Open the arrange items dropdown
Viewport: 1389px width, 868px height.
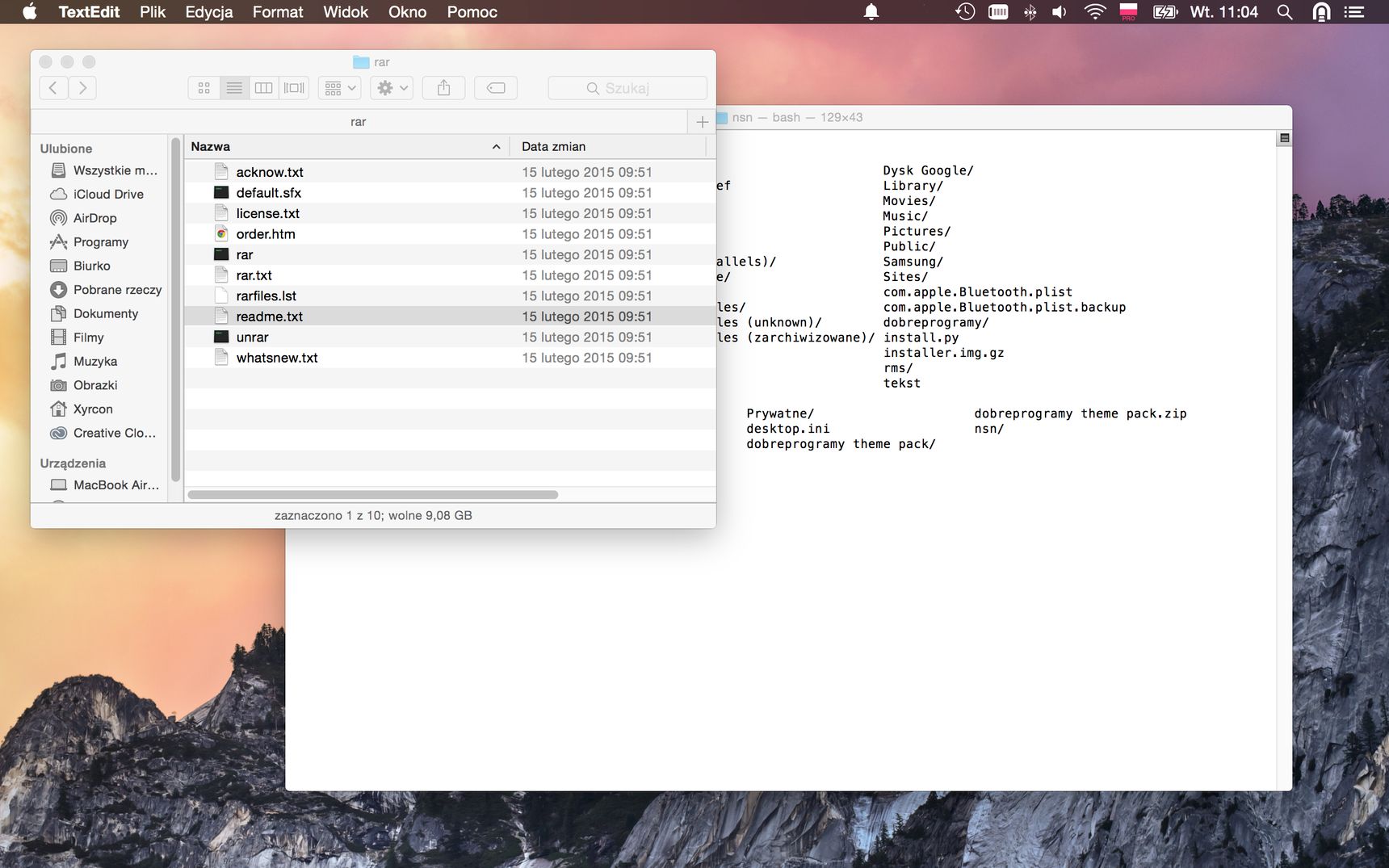(x=340, y=88)
